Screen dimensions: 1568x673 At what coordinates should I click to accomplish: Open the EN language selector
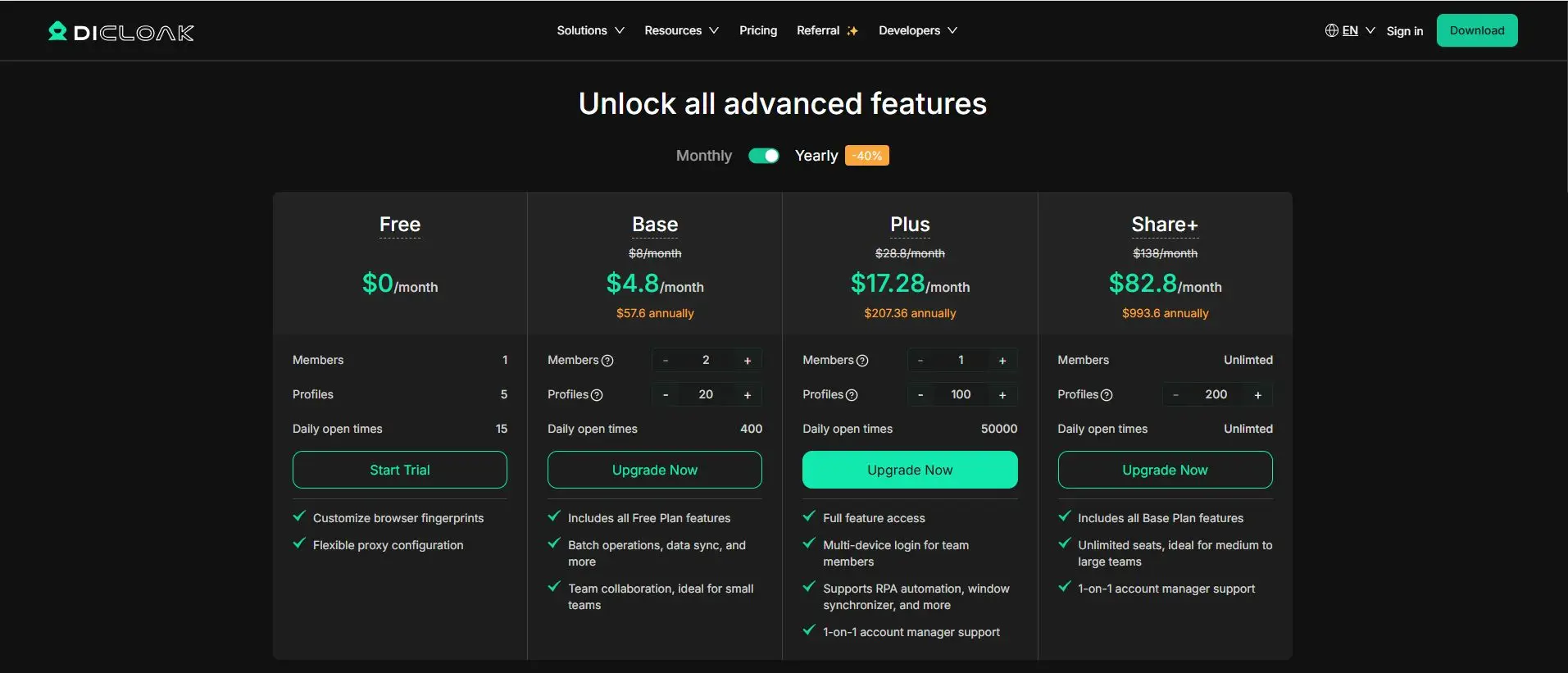click(1358, 30)
